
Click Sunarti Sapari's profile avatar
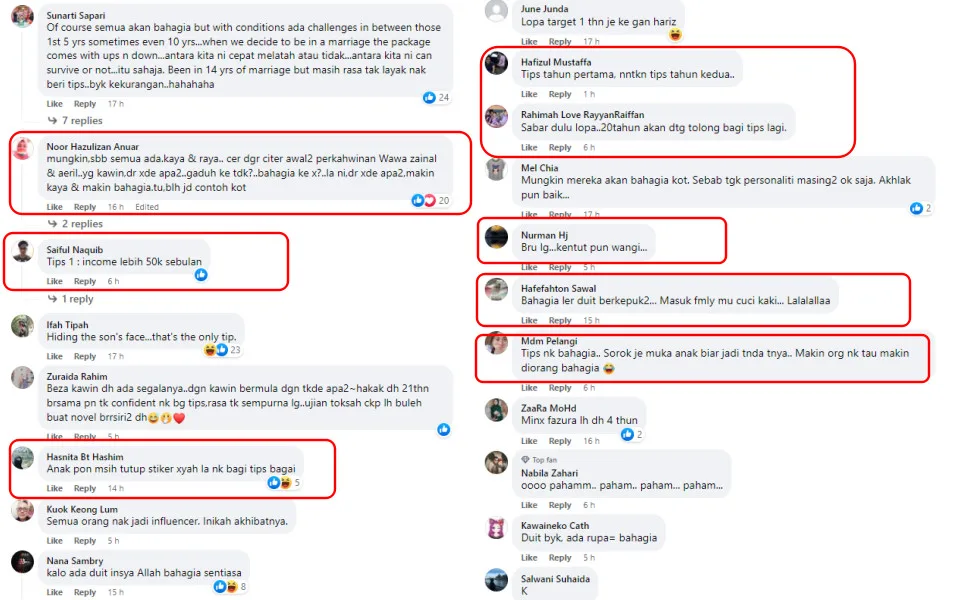[22, 27]
